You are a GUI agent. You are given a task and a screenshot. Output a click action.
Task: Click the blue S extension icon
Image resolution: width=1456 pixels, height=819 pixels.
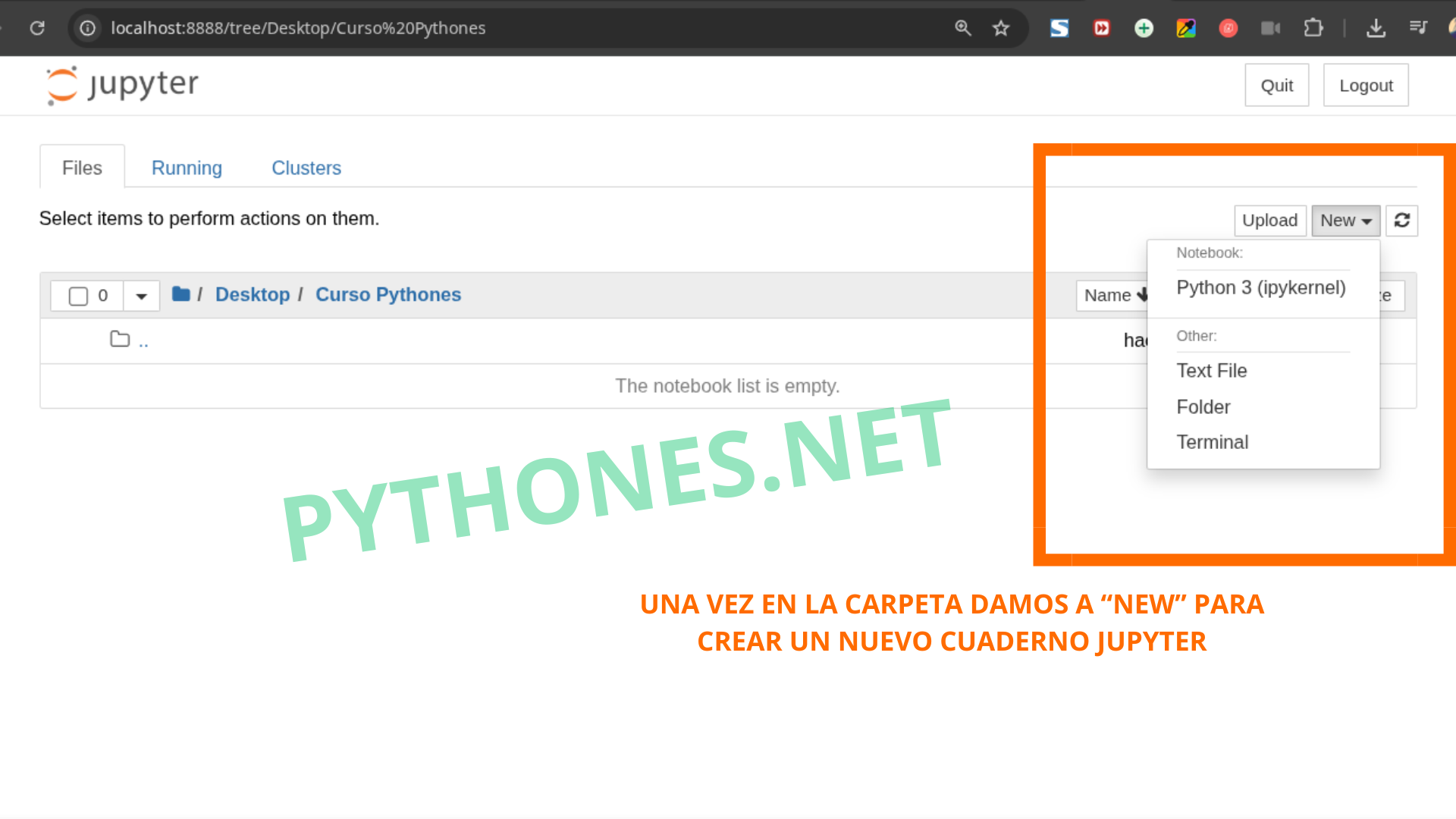click(1059, 28)
